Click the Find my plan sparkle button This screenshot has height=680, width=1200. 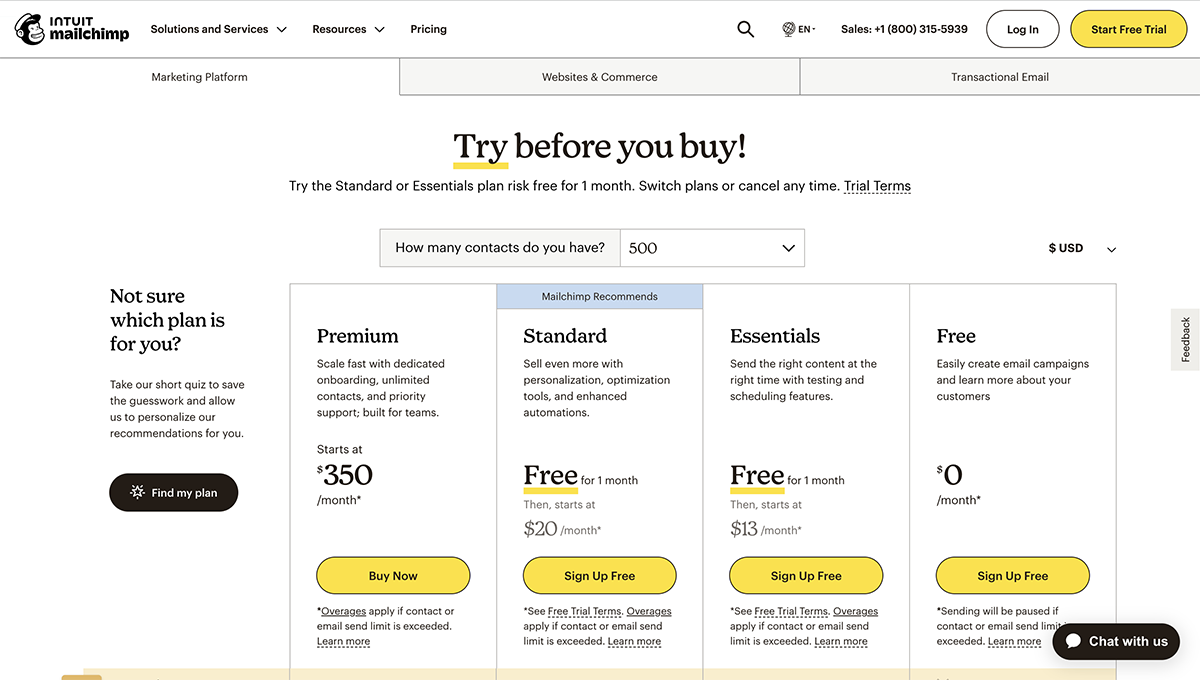173,492
